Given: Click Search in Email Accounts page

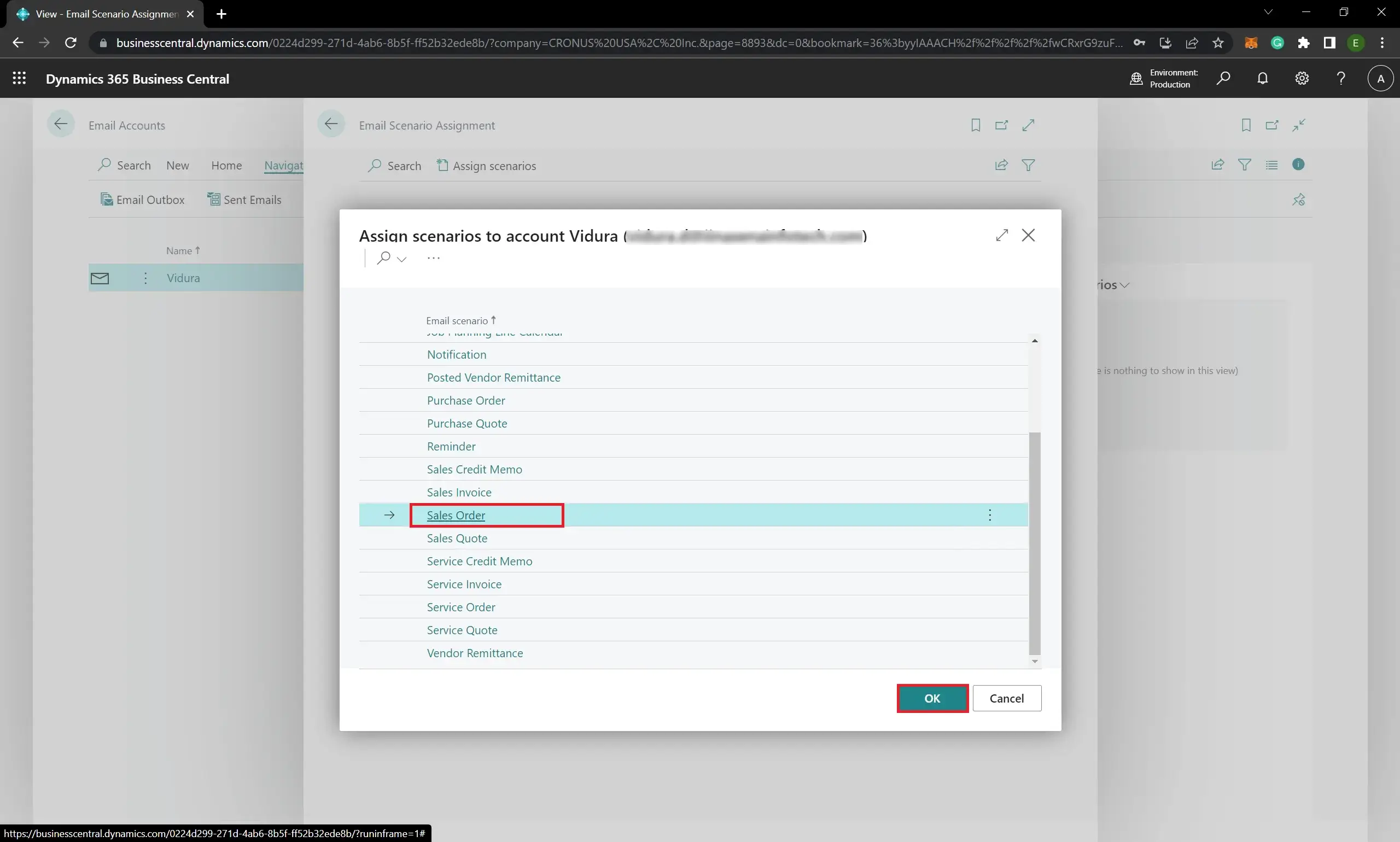Looking at the screenshot, I should pyautogui.click(x=124, y=165).
